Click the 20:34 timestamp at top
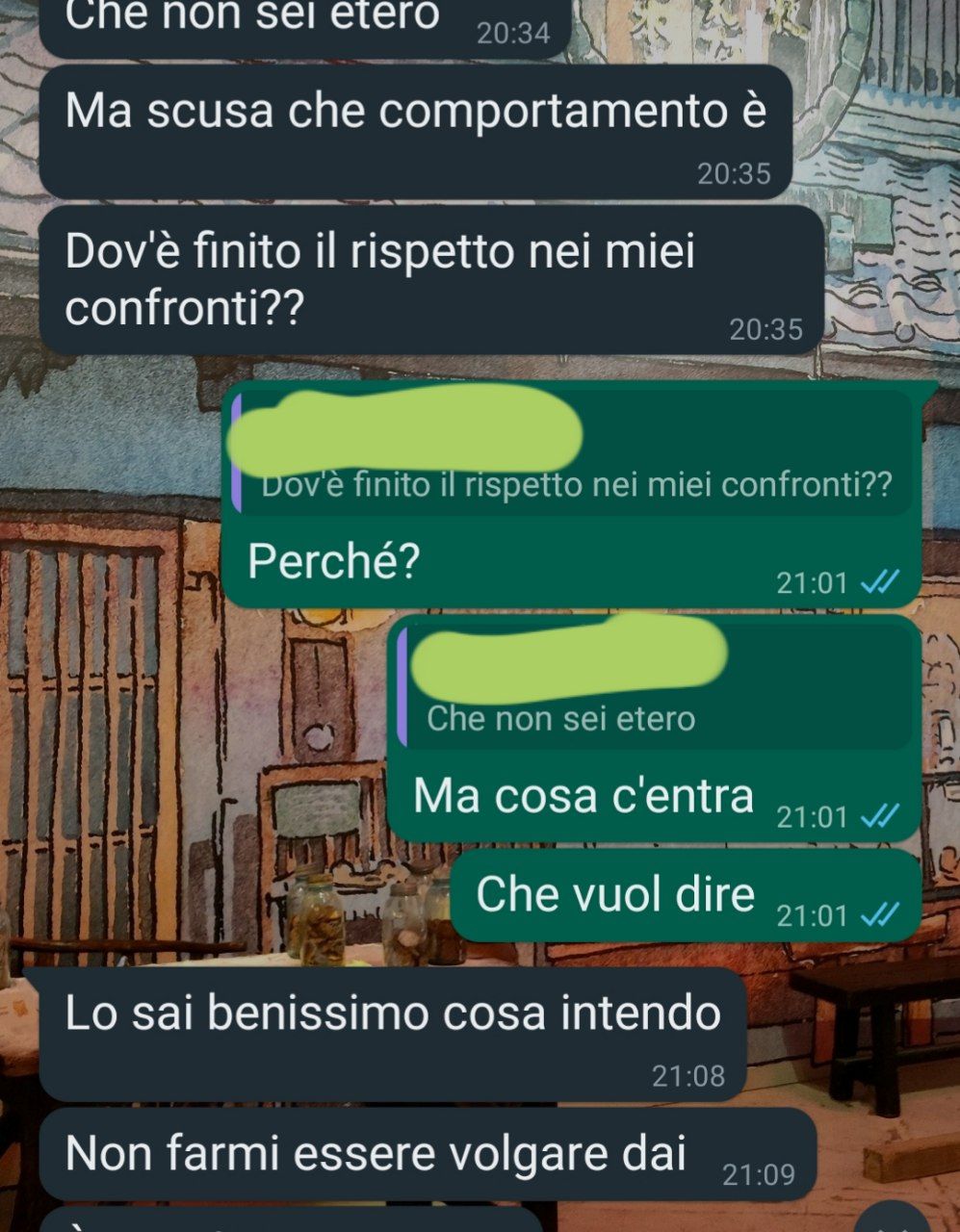Viewport: 960px width, 1232px height. pos(513,34)
